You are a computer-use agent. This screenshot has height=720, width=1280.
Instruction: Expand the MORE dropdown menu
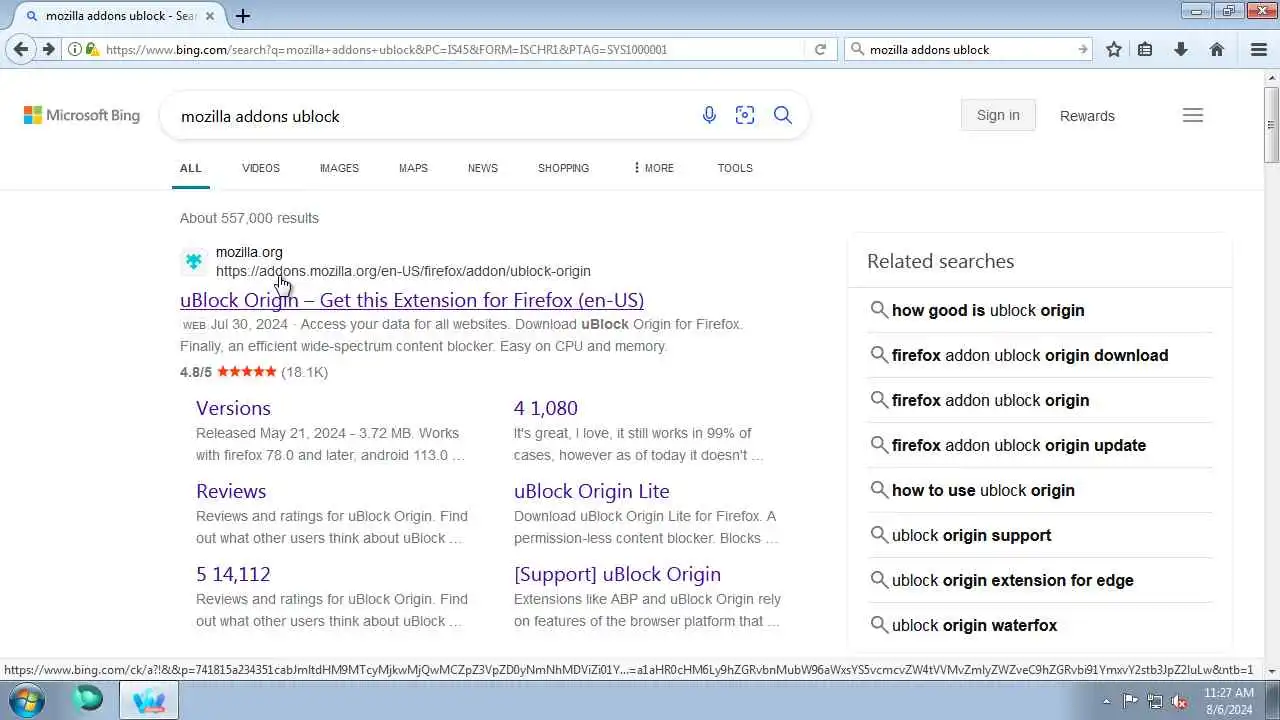[x=653, y=168]
